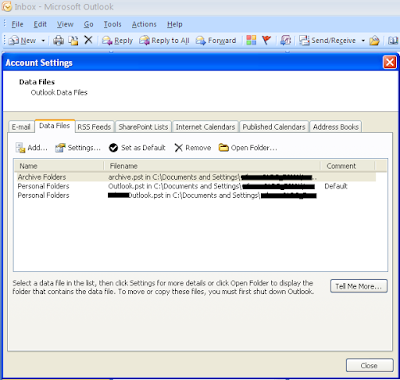The width and height of the screenshot is (400, 380).
Task: Click the Delete X icon in toolbar
Action: click(88, 40)
